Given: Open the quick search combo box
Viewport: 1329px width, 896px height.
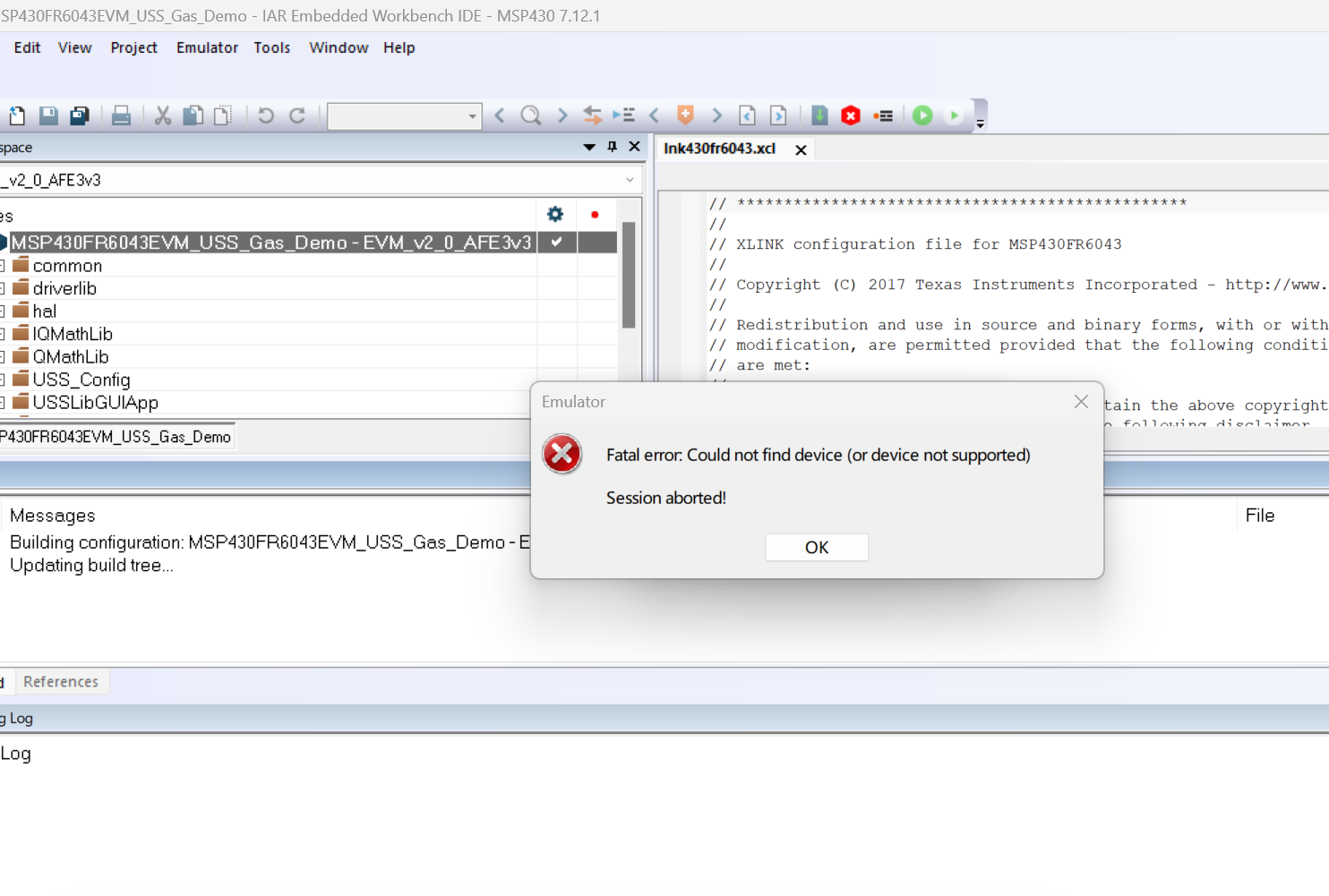Looking at the screenshot, I should 405,116.
